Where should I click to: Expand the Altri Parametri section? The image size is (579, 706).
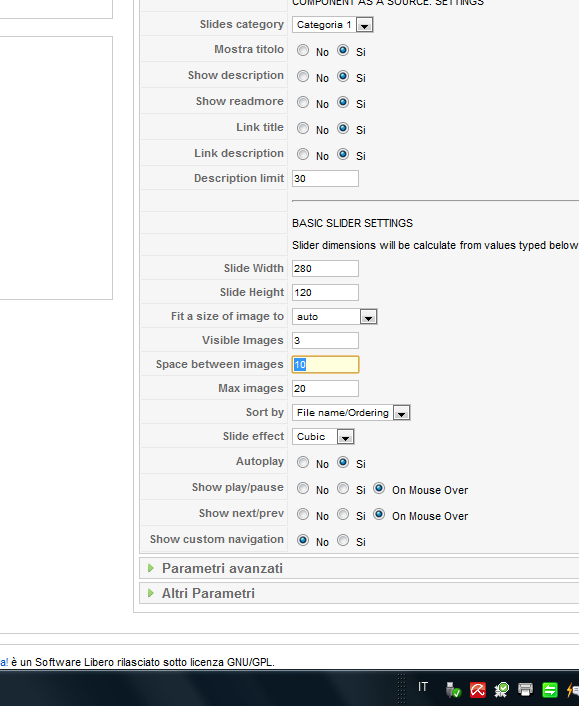point(208,593)
